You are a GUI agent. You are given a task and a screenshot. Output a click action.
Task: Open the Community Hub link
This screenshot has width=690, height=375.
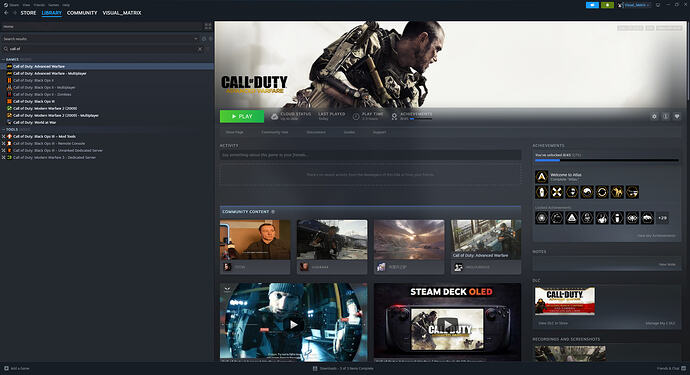click(x=275, y=132)
